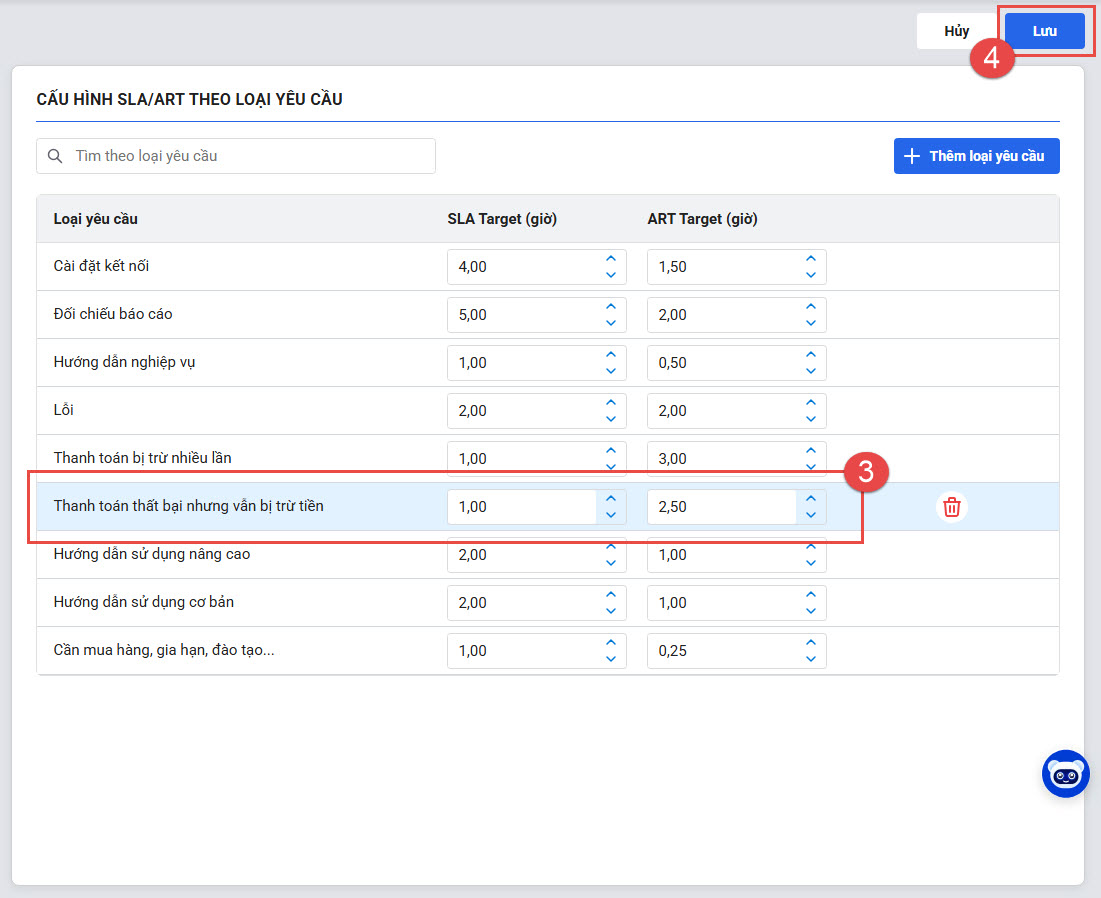
Task: Open the chatbot assistant robot icon
Action: [x=1065, y=774]
